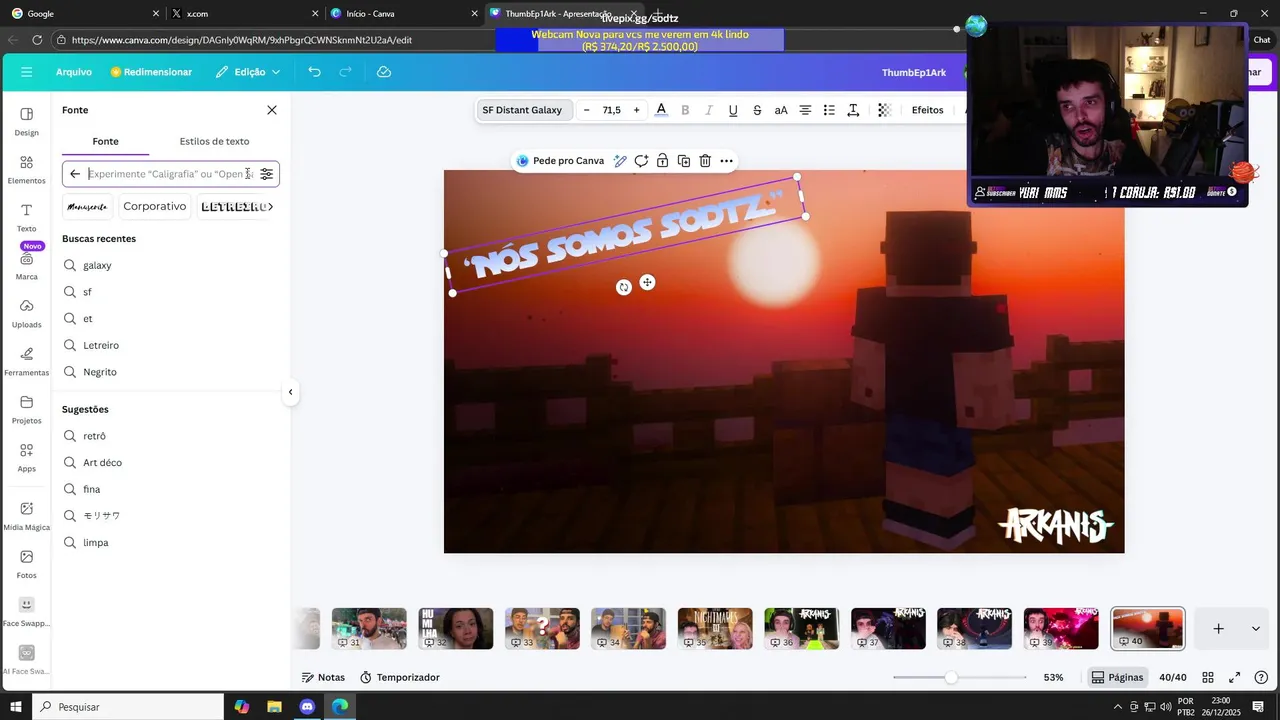Open the Texto sidebar tool
The image size is (1280, 720).
[26, 217]
